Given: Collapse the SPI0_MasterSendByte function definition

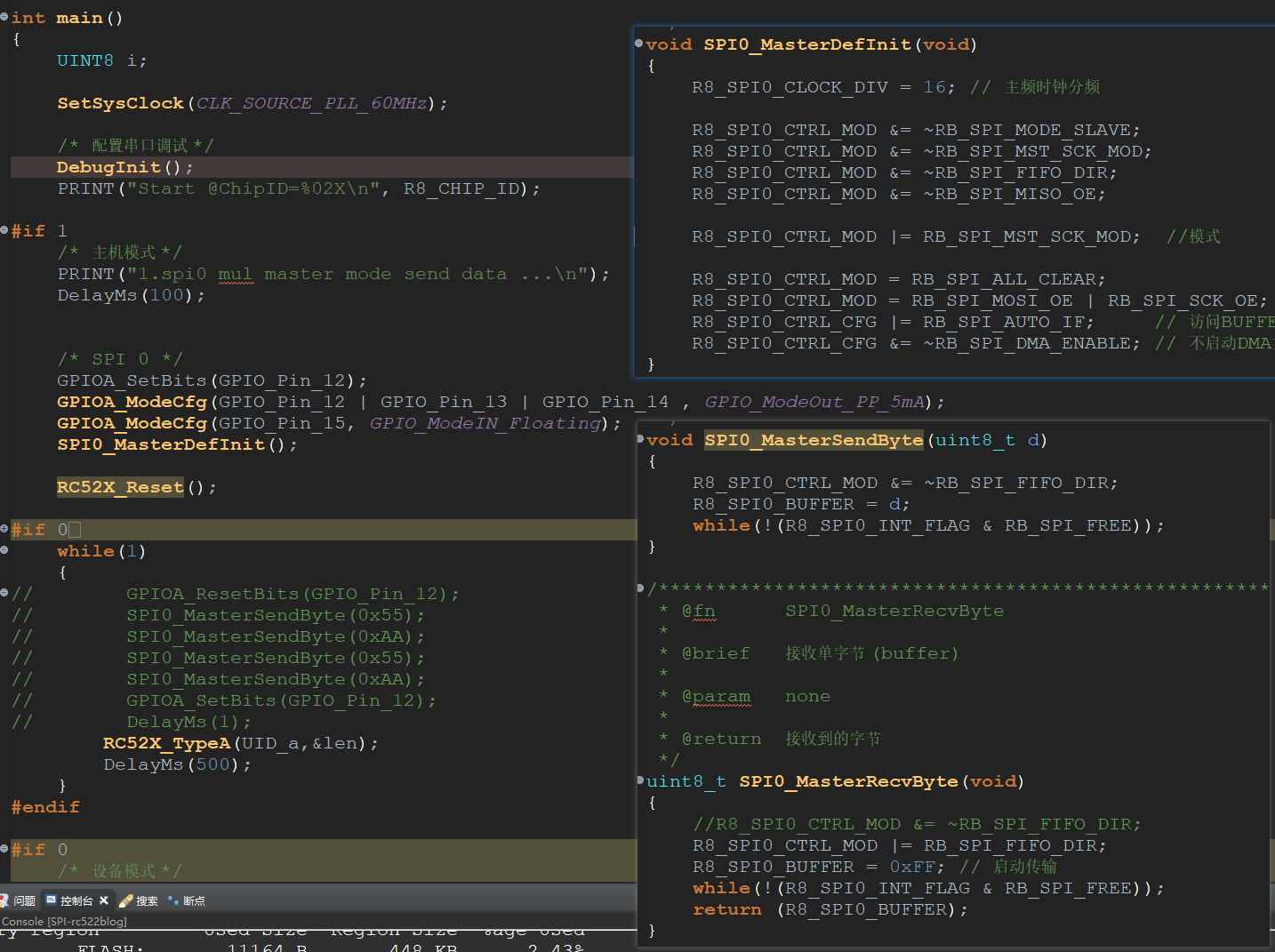Looking at the screenshot, I should pyautogui.click(x=641, y=439).
